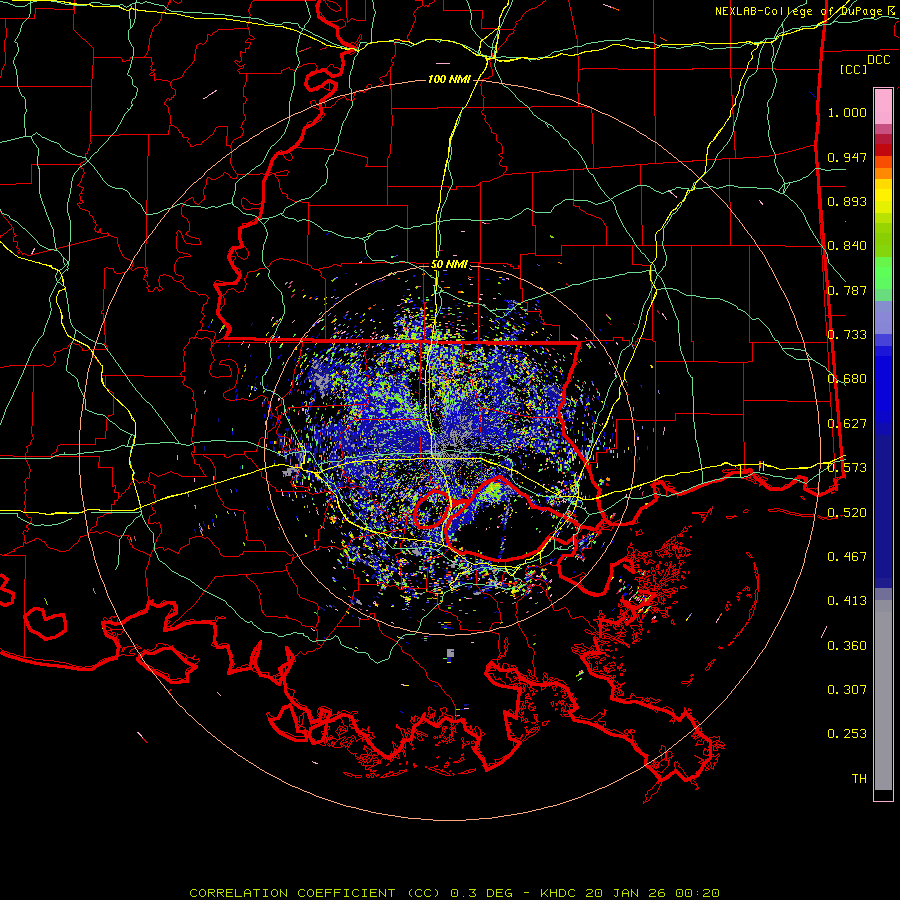Click the [CC] units label above legend

[854, 69]
